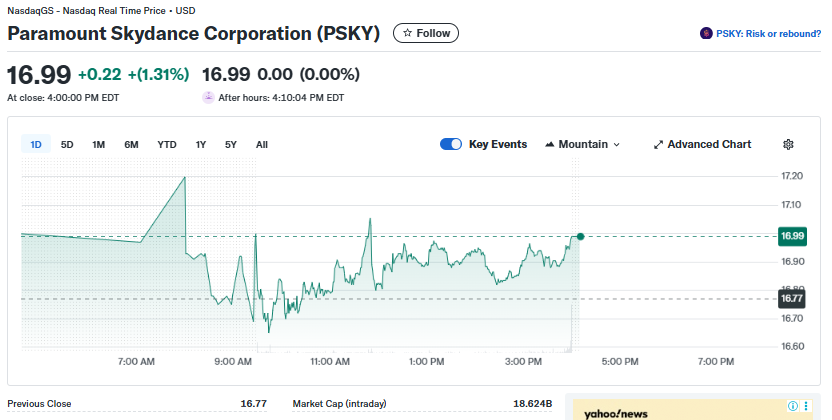Click the mountain chart type icon
The width and height of the screenshot is (832, 420).
[x=550, y=144]
